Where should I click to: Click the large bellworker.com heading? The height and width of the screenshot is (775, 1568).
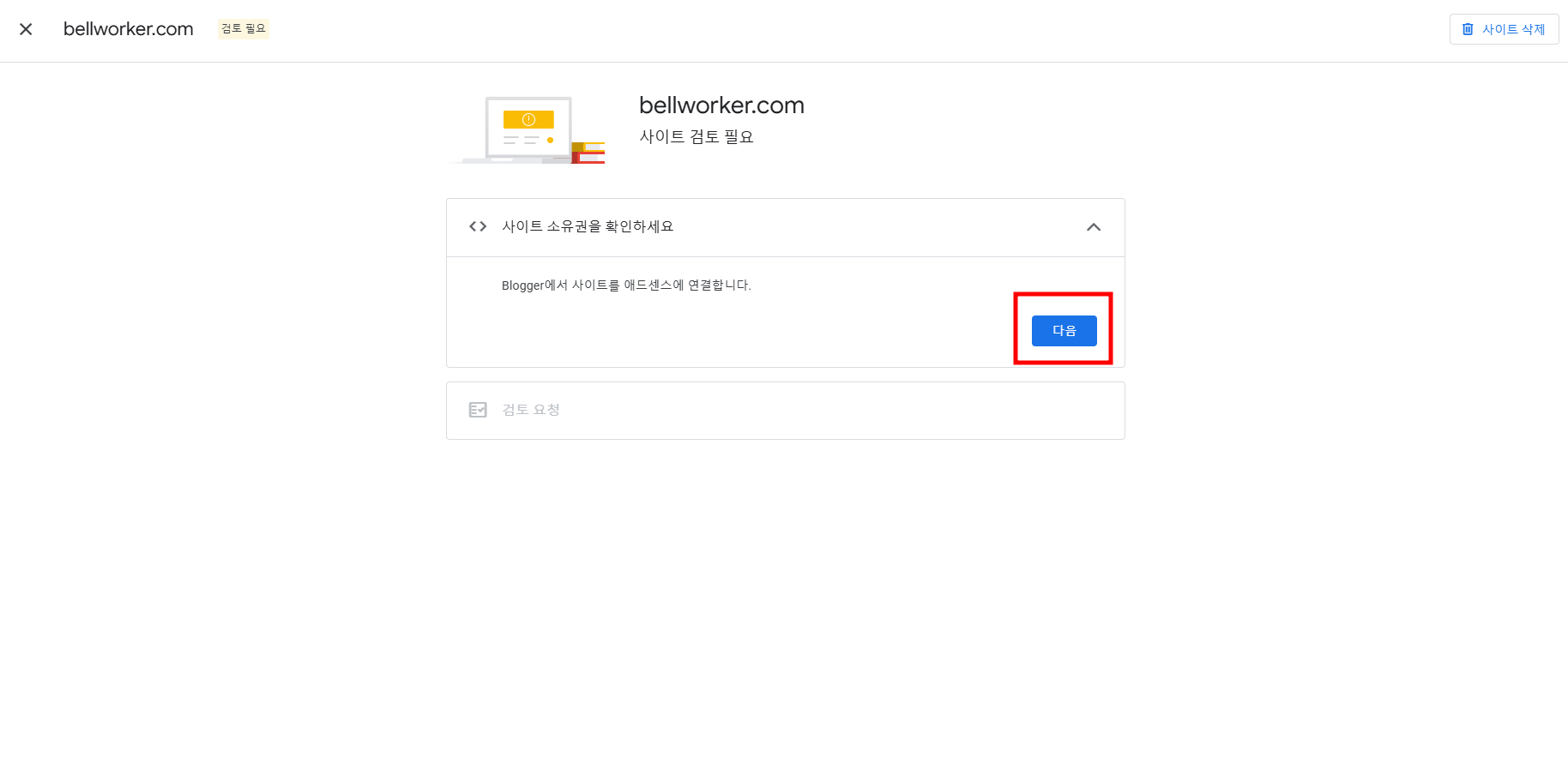point(721,105)
